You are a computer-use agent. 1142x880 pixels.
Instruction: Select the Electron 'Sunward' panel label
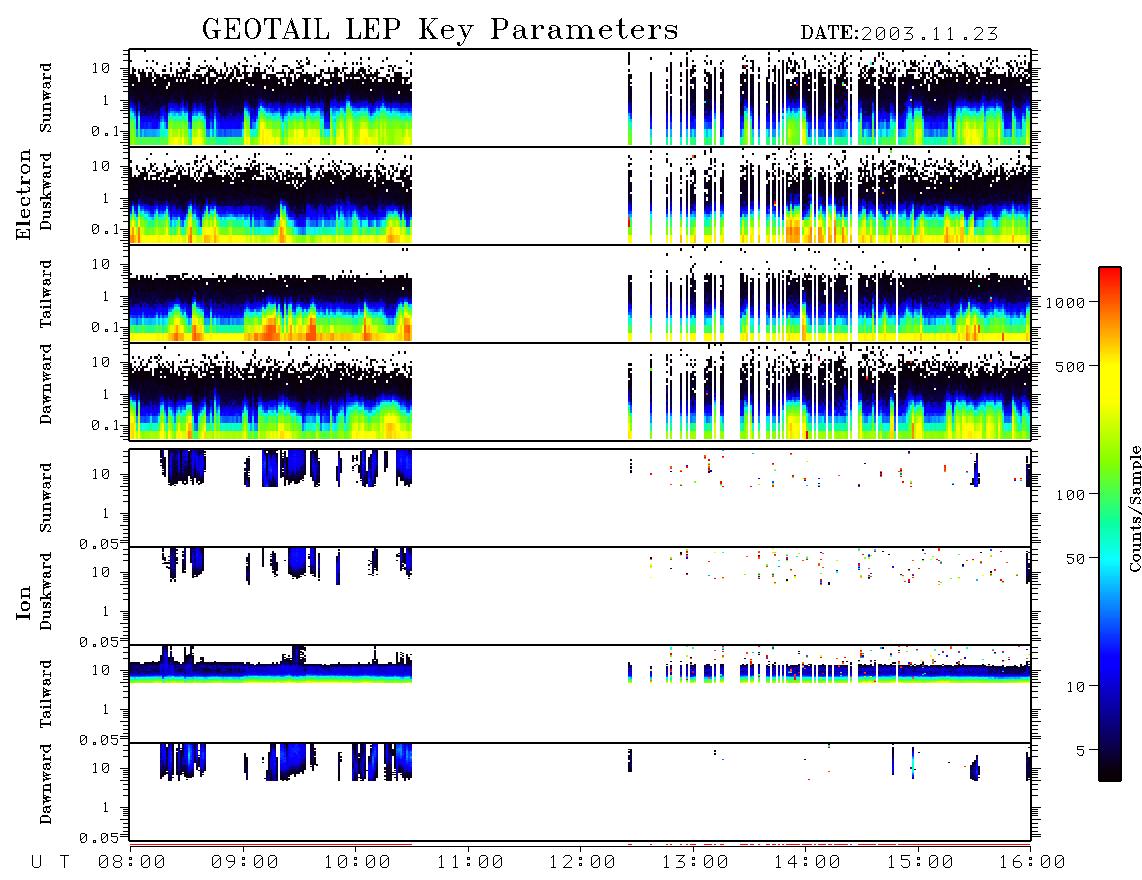tap(46, 98)
